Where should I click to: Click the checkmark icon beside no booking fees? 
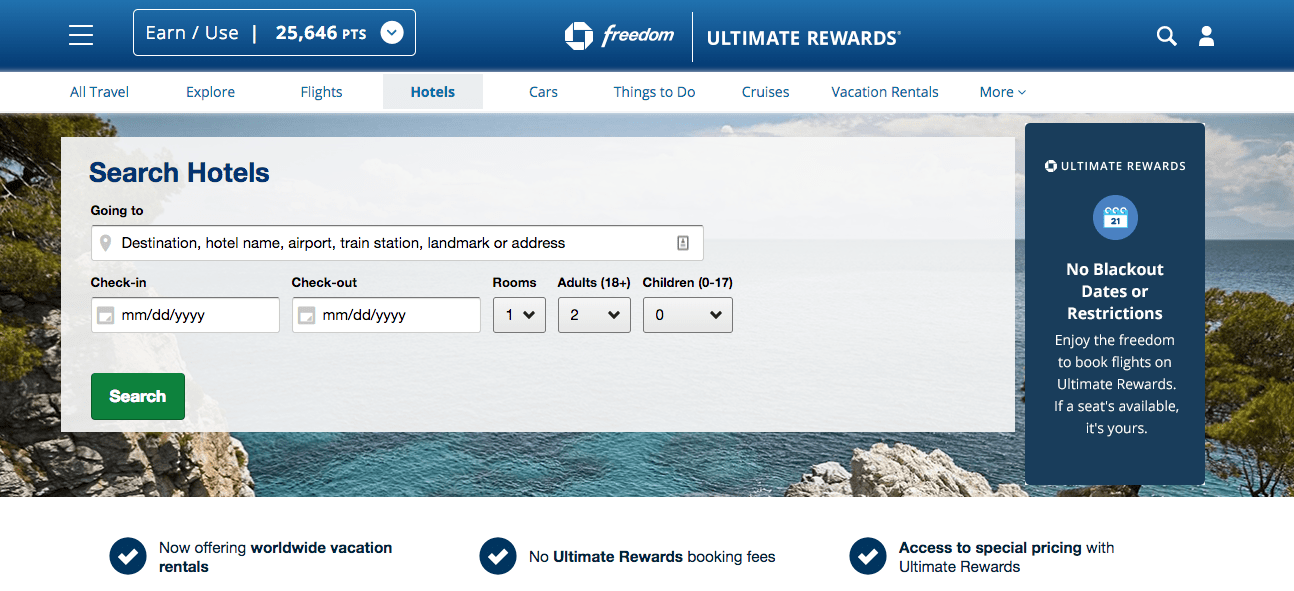tap(497, 556)
